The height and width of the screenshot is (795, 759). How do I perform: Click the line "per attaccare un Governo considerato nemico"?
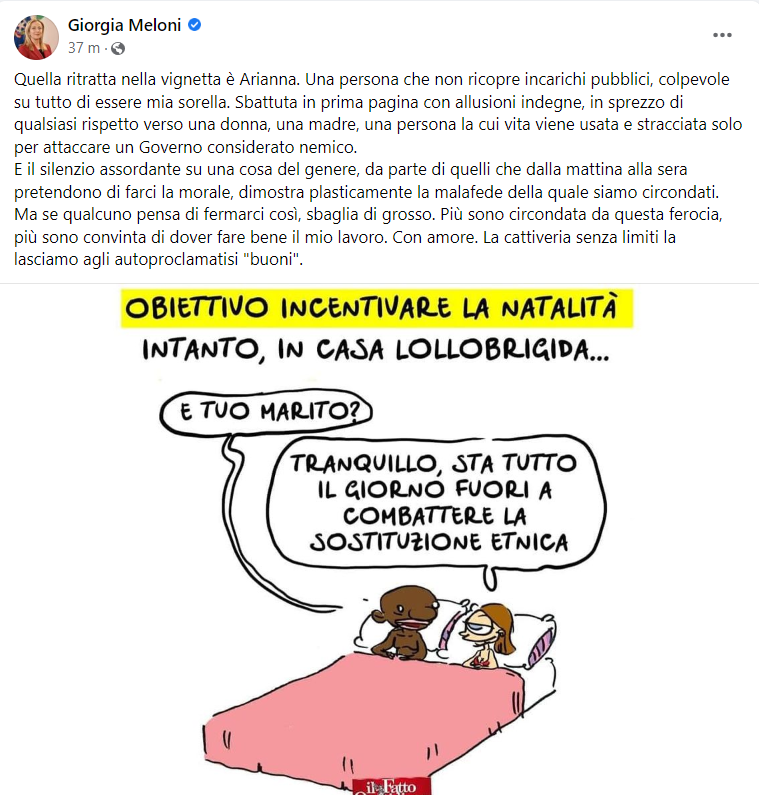pos(186,147)
